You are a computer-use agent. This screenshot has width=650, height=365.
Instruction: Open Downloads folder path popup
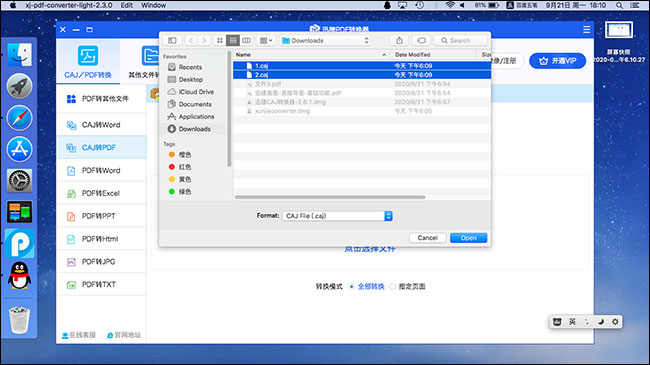click(x=325, y=40)
